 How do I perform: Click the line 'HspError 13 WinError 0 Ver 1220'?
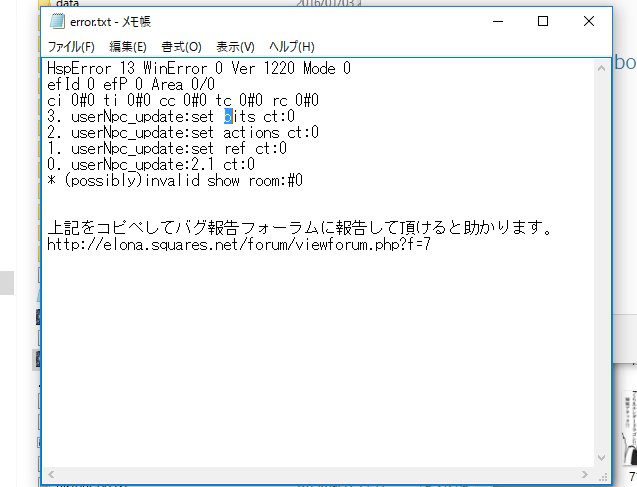pyautogui.click(x=199, y=68)
